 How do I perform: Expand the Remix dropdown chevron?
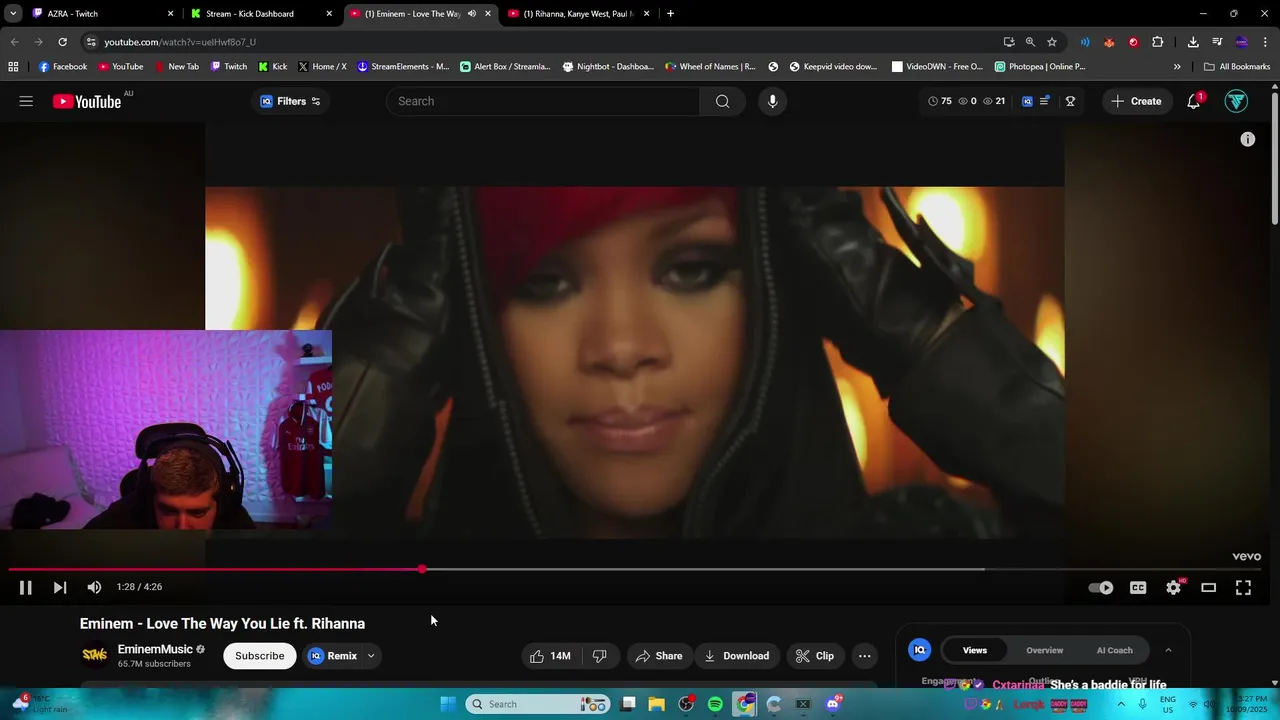(371, 656)
